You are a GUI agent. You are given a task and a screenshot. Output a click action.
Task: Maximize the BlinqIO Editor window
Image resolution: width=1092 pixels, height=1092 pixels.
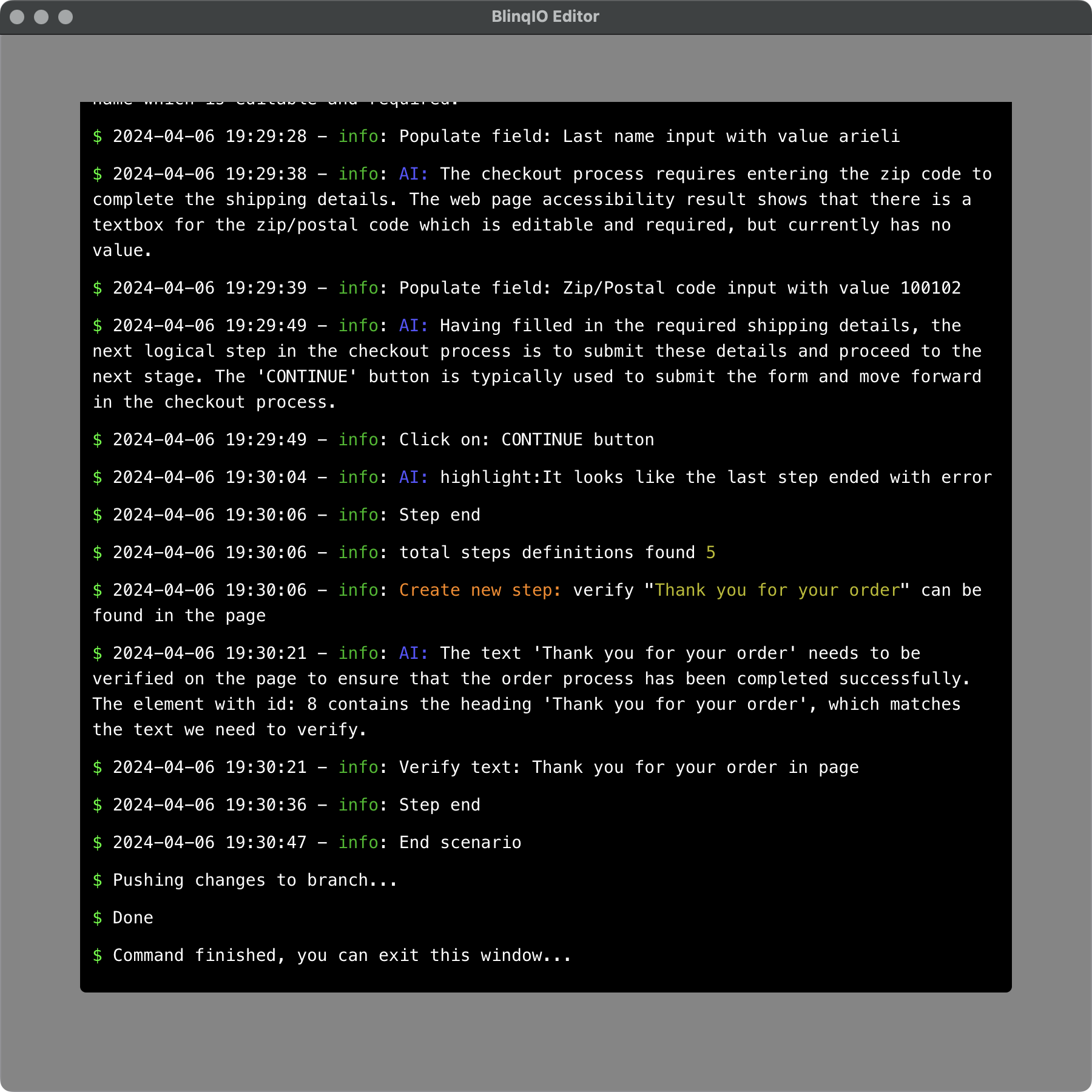point(66,17)
